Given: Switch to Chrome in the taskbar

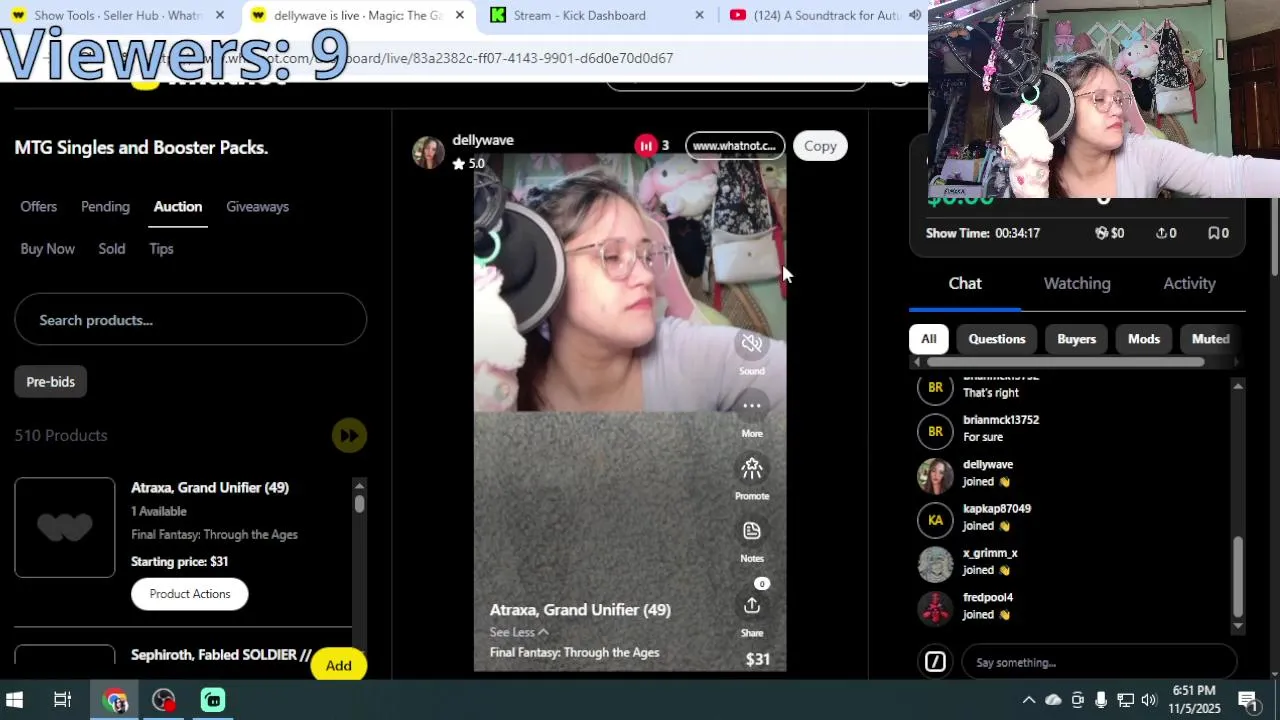Looking at the screenshot, I should coord(115,700).
